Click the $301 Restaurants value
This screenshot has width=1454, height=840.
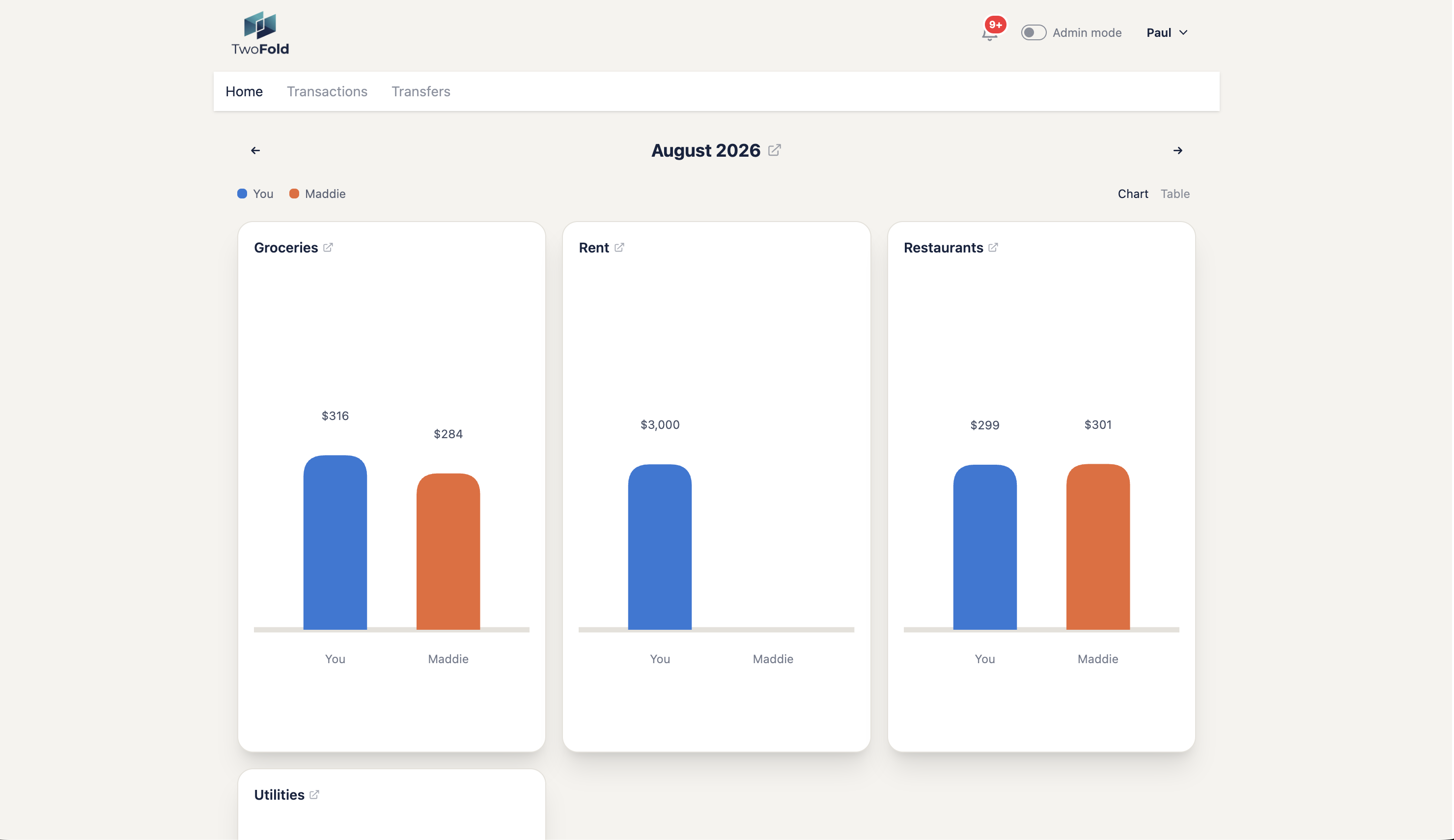pos(1097,424)
